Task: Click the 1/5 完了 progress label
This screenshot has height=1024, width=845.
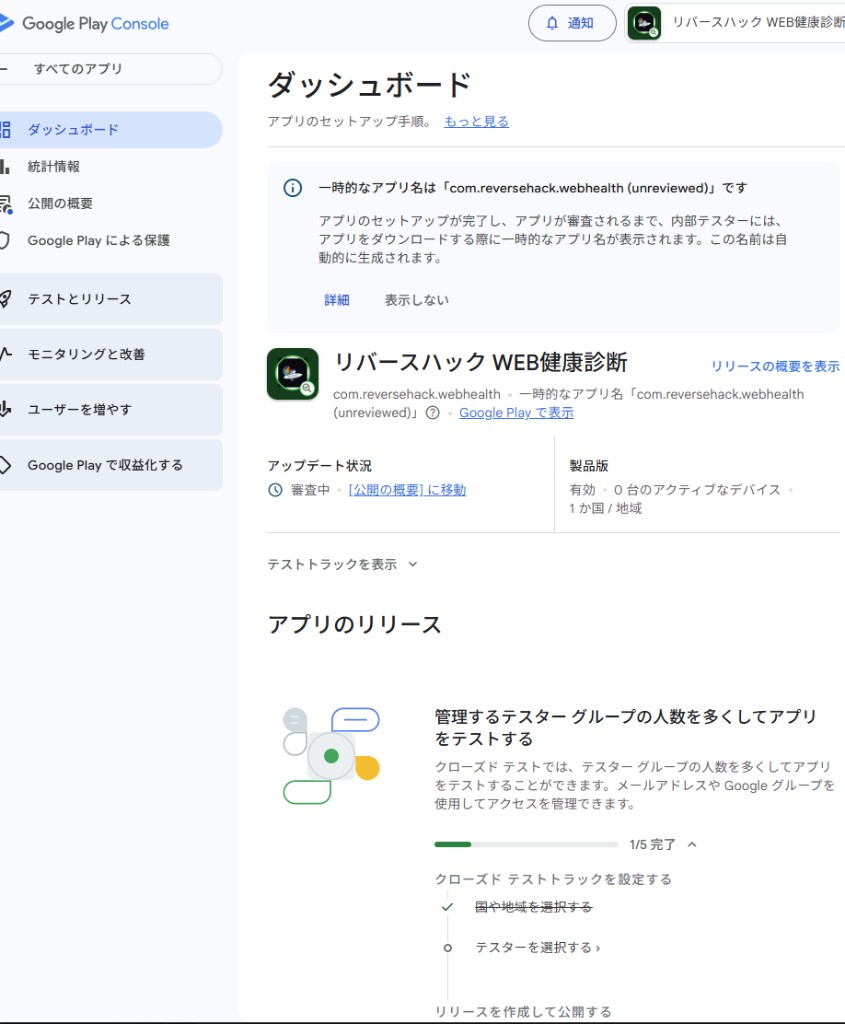Action: (652, 844)
